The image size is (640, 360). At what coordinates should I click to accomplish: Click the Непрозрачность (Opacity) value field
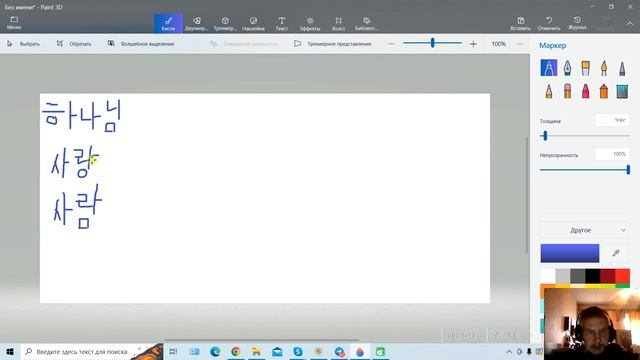(612, 154)
